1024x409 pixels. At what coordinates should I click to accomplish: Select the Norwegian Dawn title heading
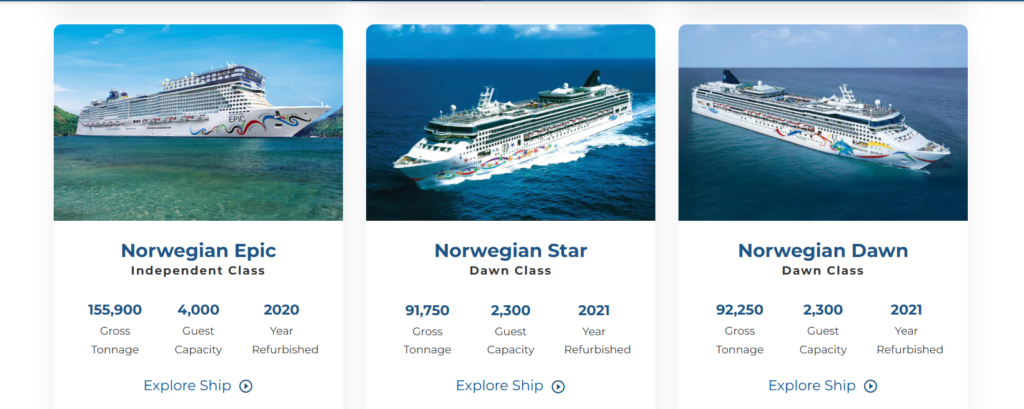[x=823, y=250]
